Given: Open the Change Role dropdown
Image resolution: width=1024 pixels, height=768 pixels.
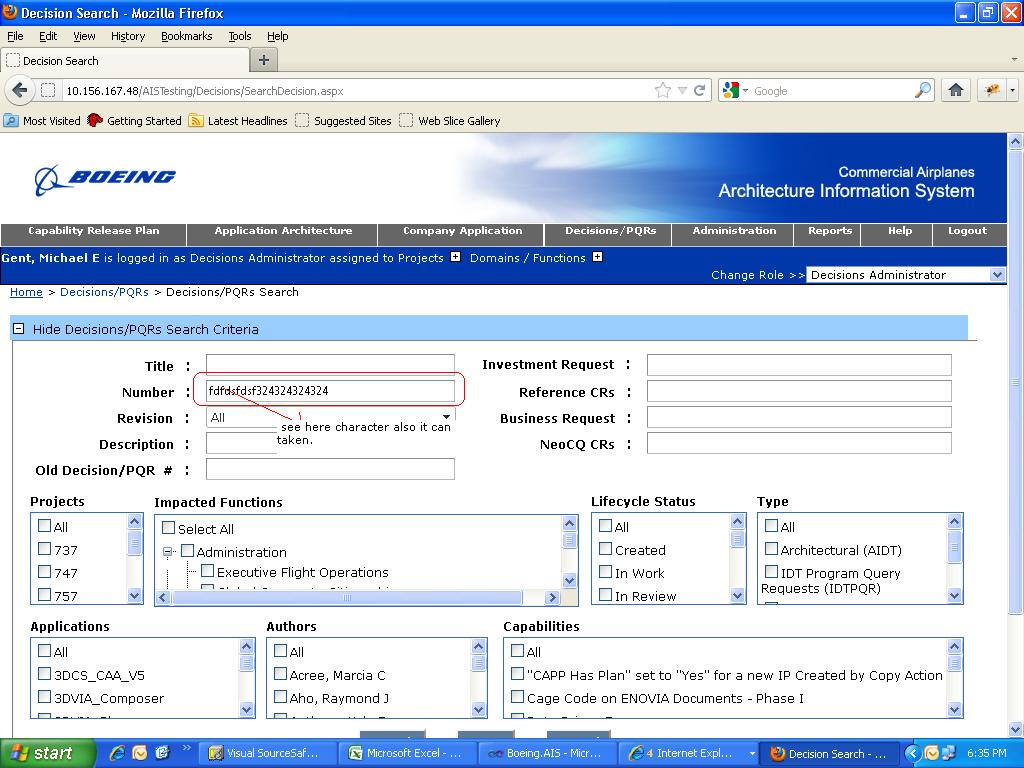Looking at the screenshot, I should pos(997,274).
